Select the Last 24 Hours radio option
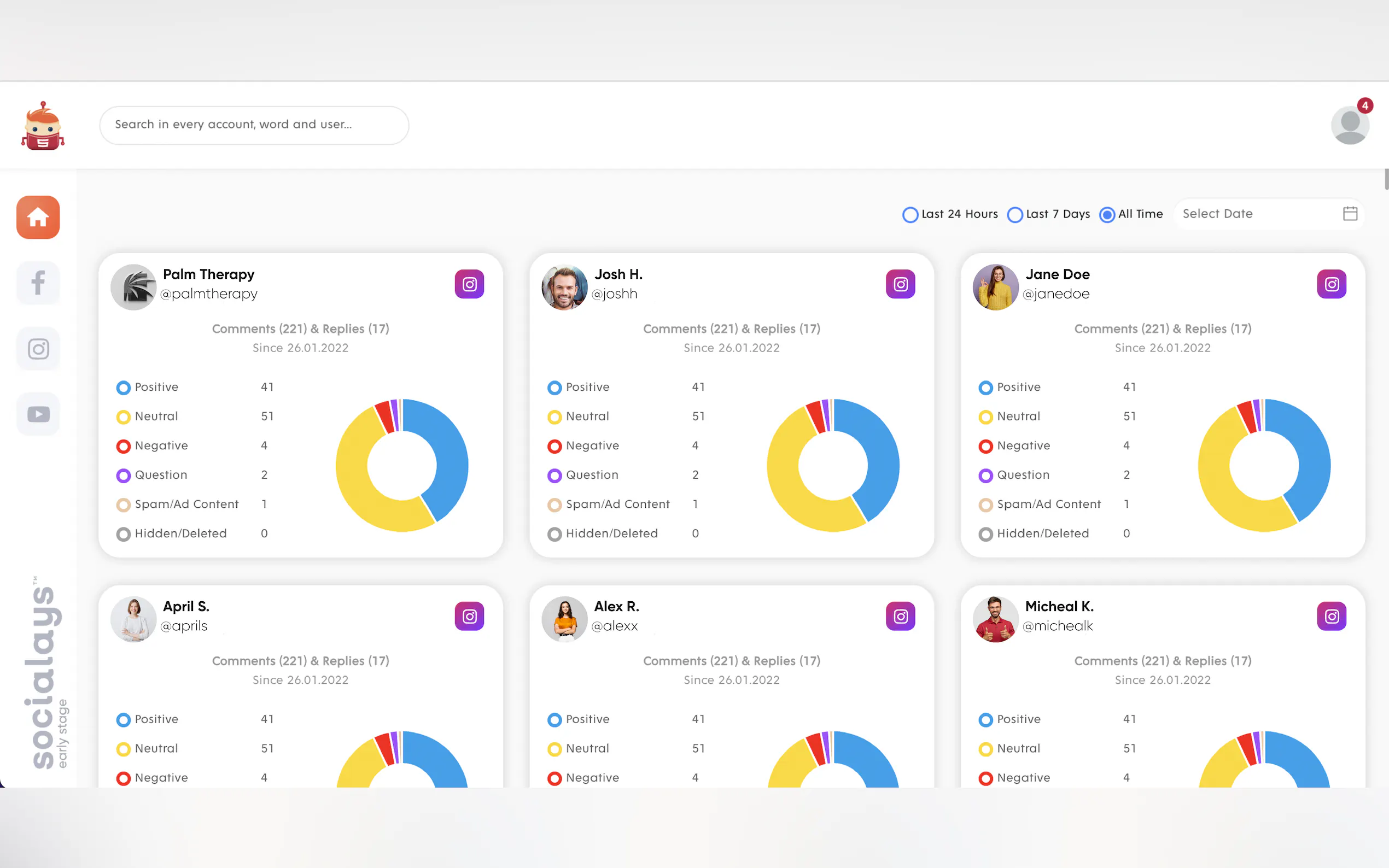 (x=910, y=215)
